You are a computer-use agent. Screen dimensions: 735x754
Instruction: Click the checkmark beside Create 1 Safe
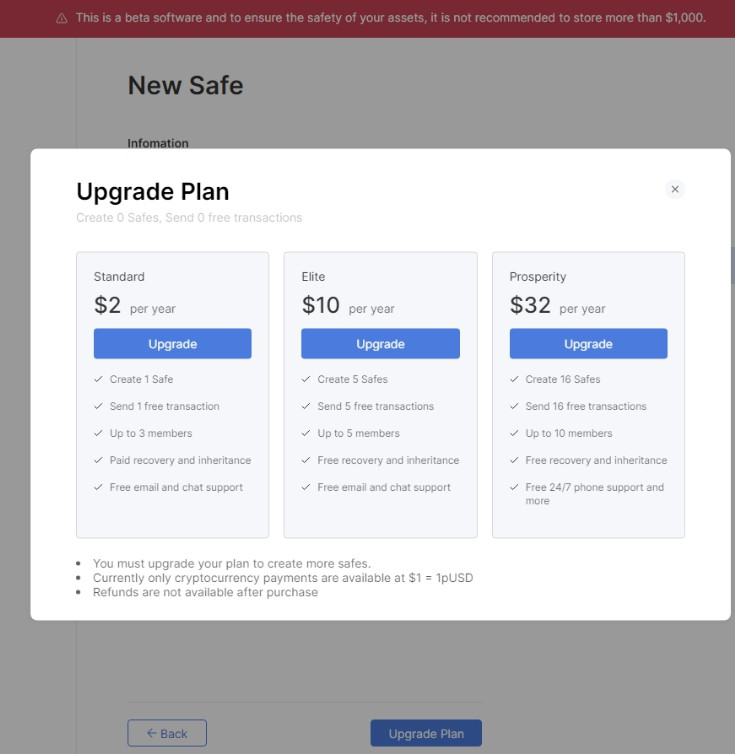point(98,379)
